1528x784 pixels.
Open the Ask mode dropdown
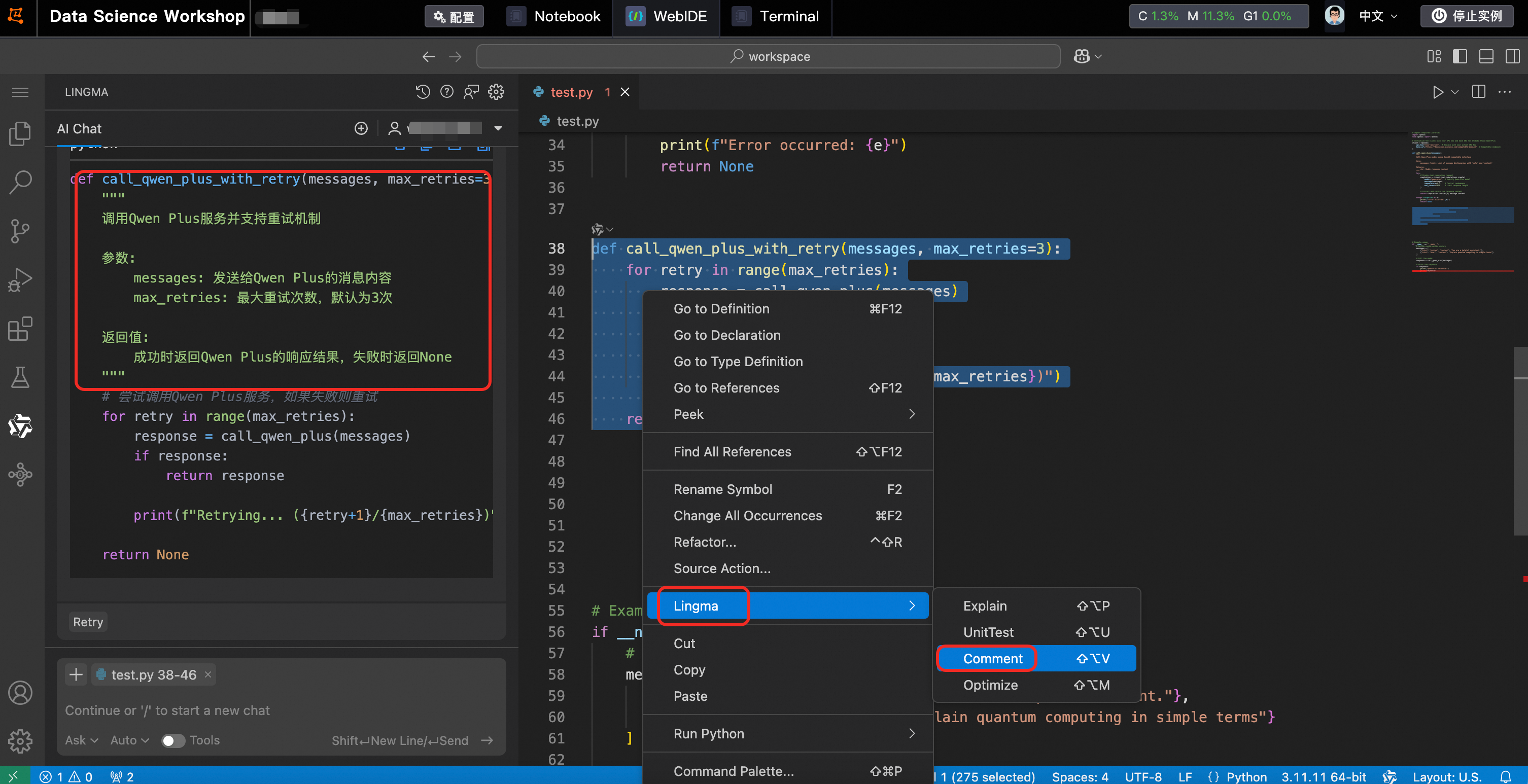[81, 740]
